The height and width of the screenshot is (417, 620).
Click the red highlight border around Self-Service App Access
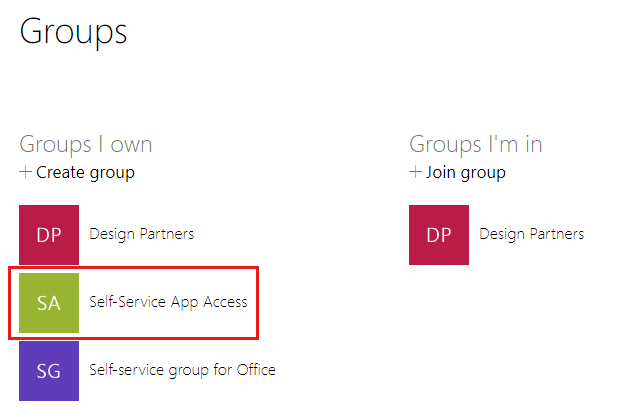(x=259, y=302)
